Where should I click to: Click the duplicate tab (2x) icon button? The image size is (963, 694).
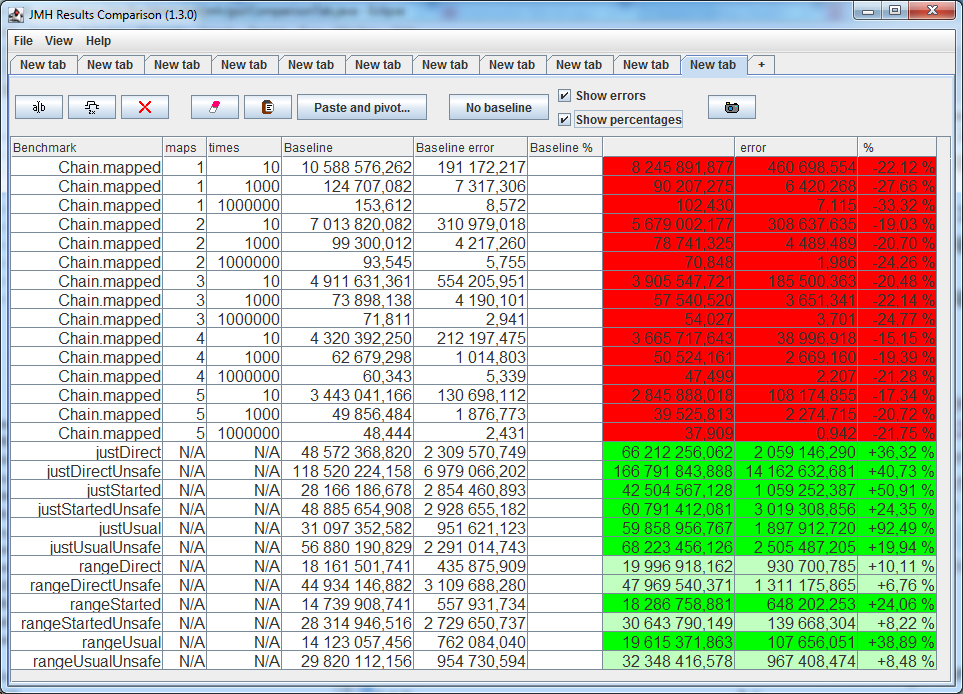(92, 107)
